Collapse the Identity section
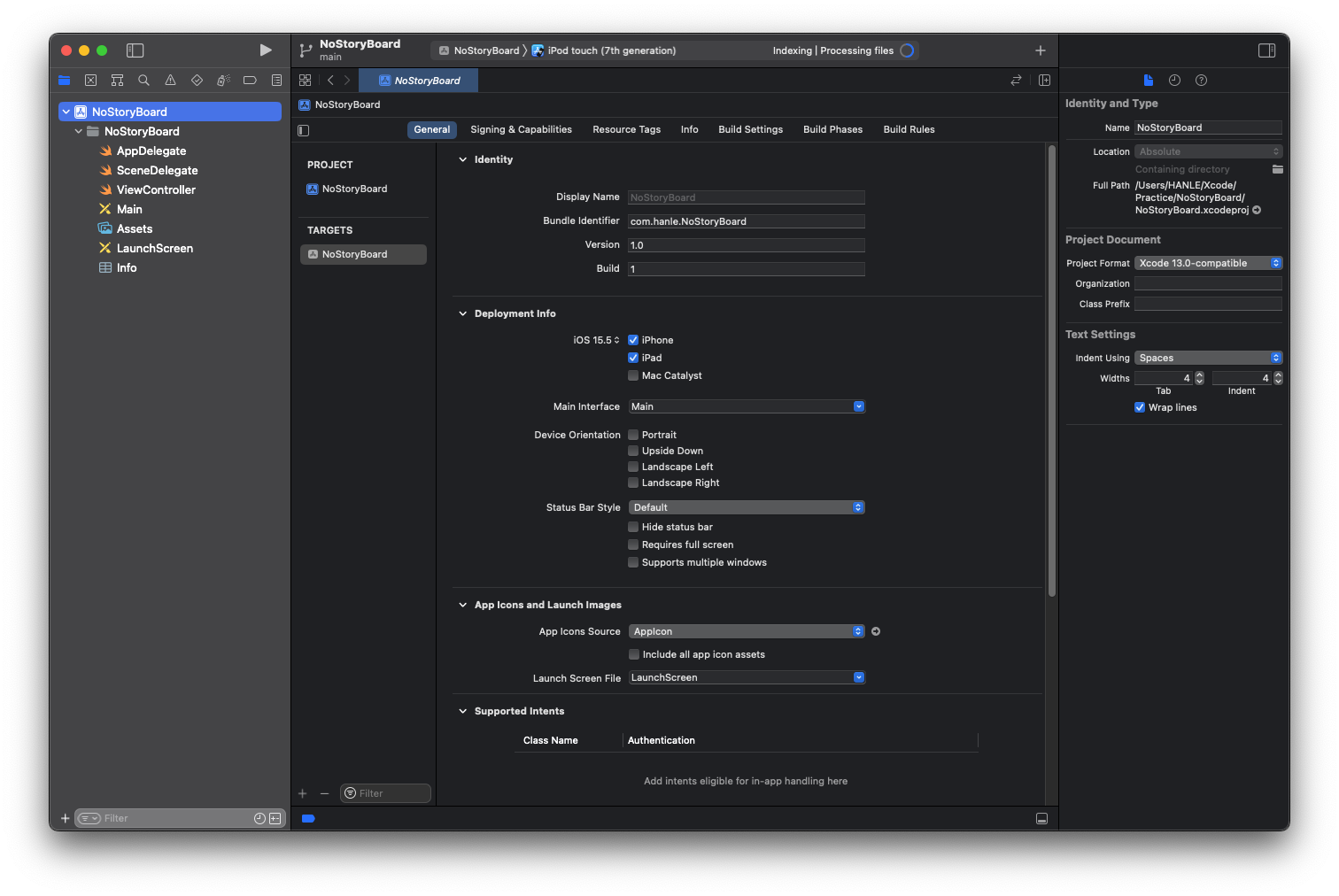This screenshot has height=896, width=1339. click(x=462, y=159)
